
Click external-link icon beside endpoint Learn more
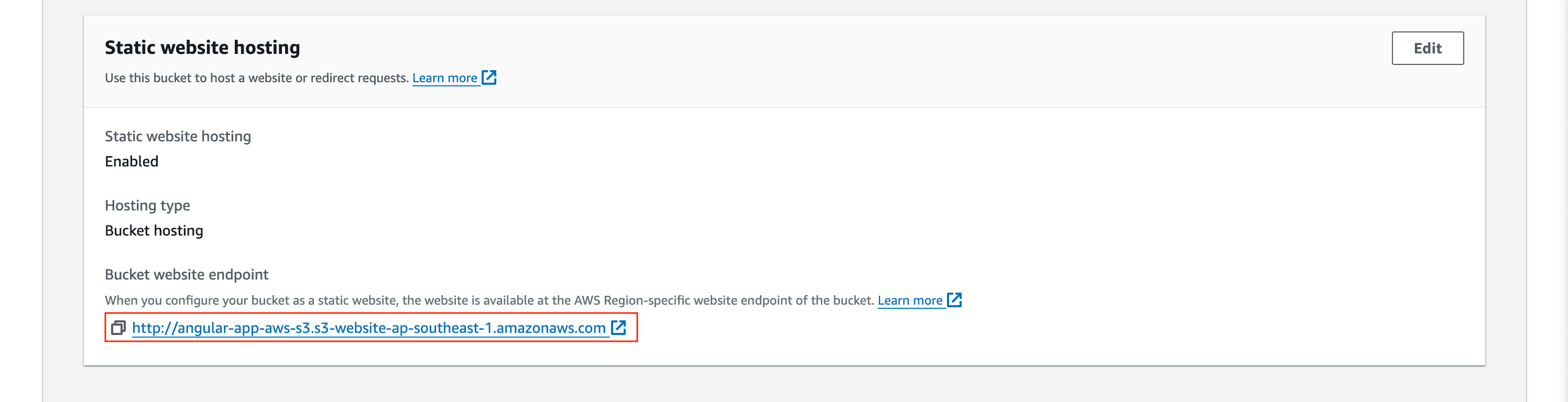point(954,300)
